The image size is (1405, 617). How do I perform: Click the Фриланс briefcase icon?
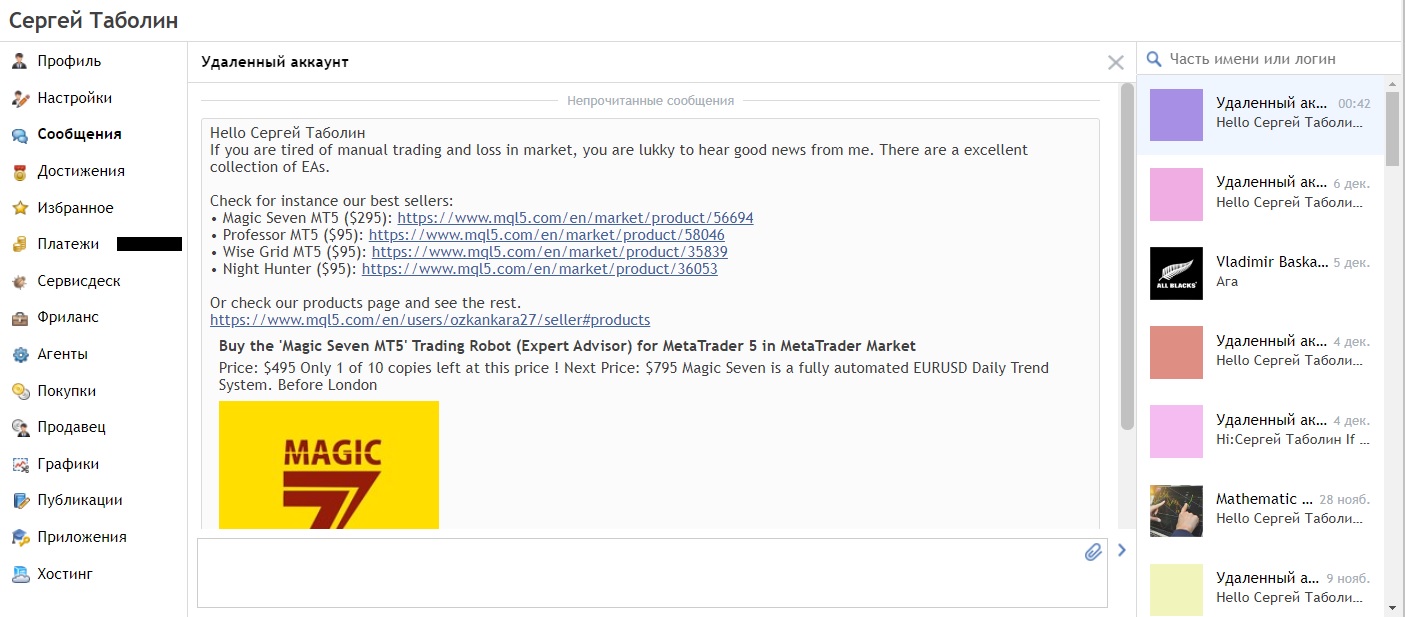pos(20,318)
